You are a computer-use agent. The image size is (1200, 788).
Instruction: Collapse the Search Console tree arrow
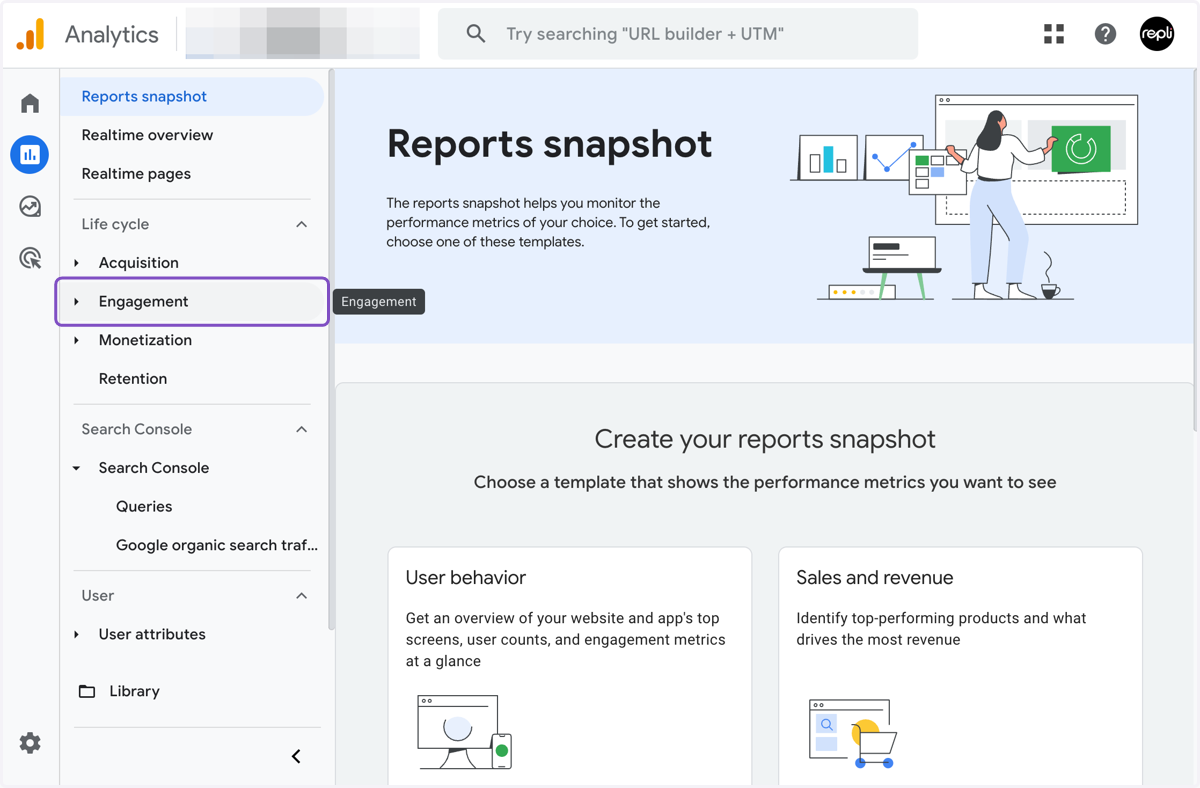(77, 468)
